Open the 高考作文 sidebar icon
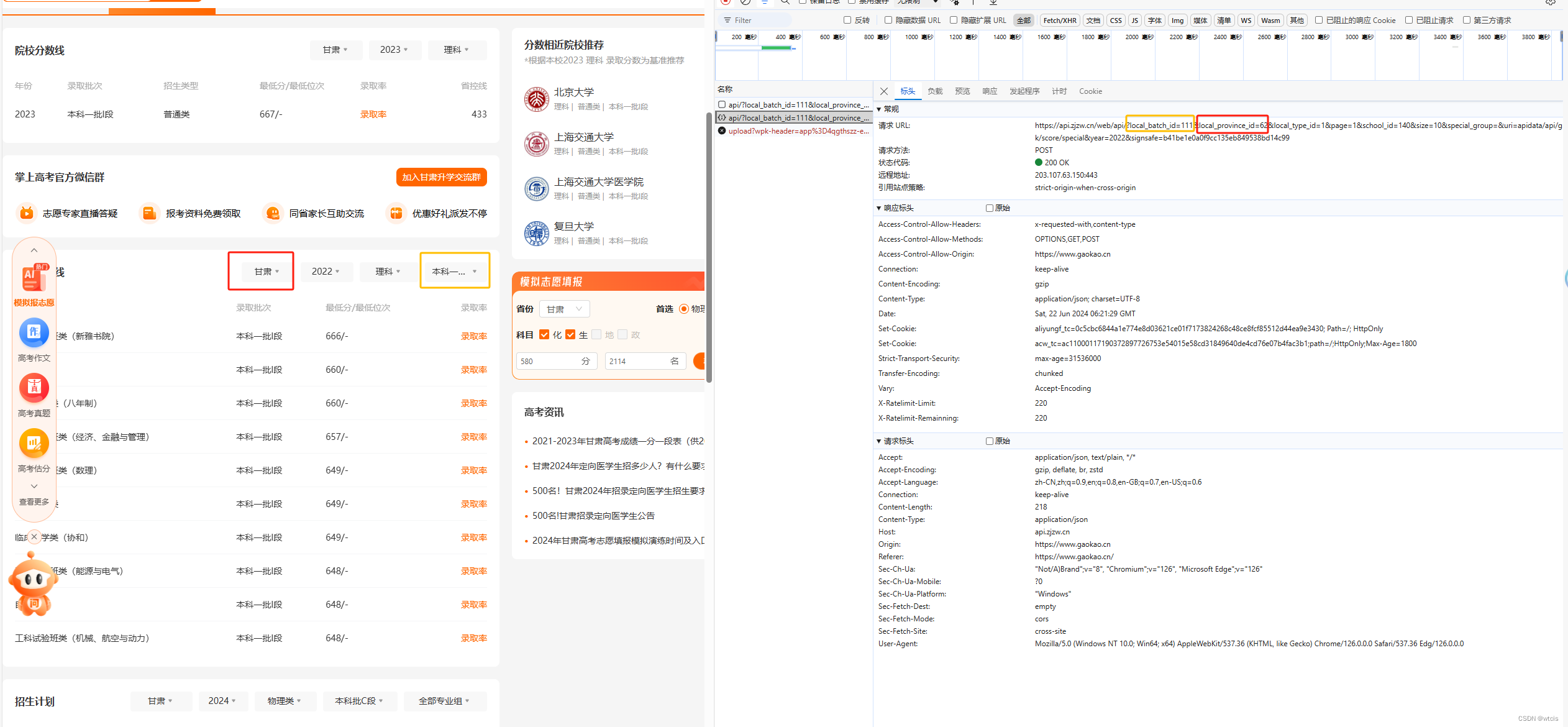Viewport: 1568px width, 727px height. (34, 332)
